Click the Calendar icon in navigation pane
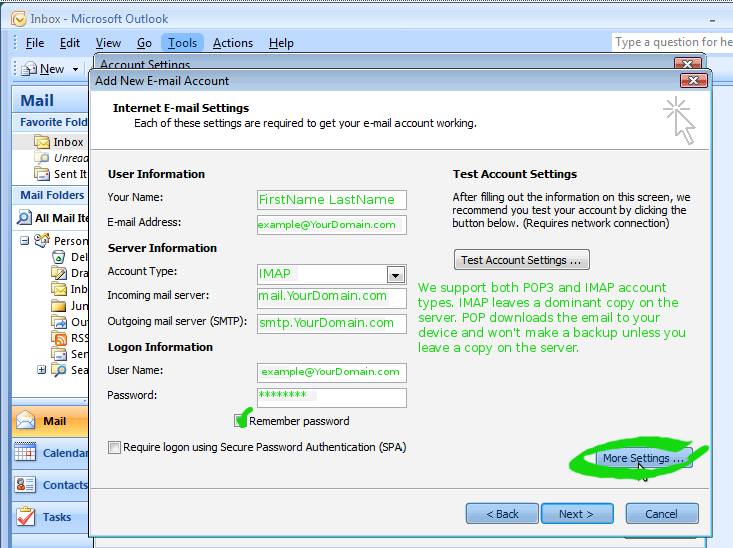The height and width of the screenshot is (548, 733). click(25, 453)
